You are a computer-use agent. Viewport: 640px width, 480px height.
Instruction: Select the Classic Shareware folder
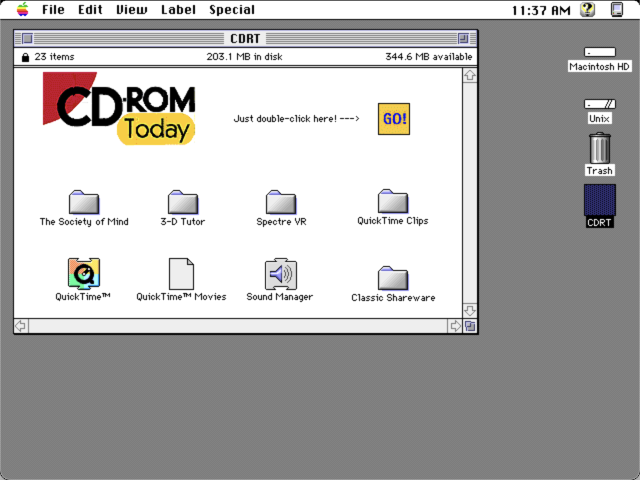point(393,278)
